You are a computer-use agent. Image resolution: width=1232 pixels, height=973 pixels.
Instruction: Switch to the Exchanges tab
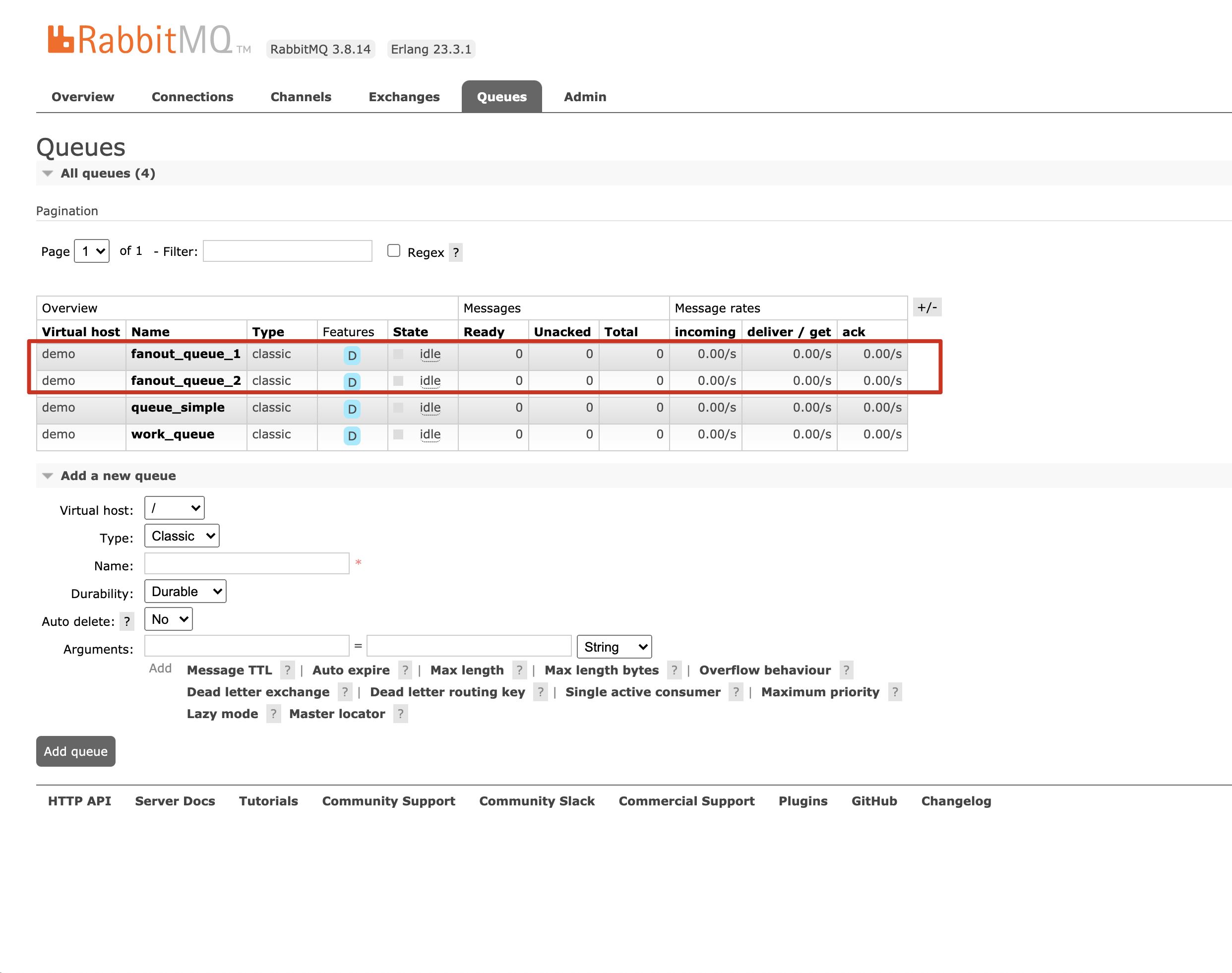click(404, 97)
